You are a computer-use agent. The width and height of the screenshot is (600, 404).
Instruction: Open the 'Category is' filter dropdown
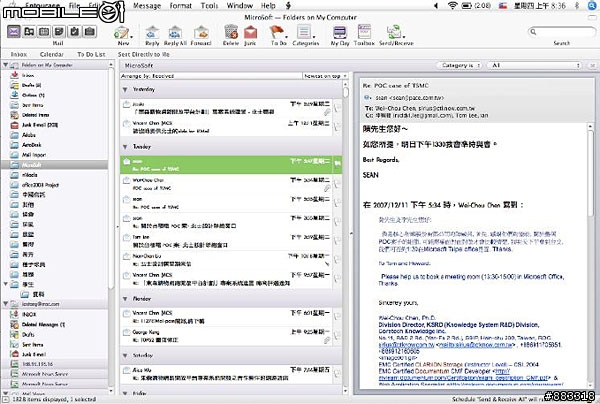(x=459, y=65)
